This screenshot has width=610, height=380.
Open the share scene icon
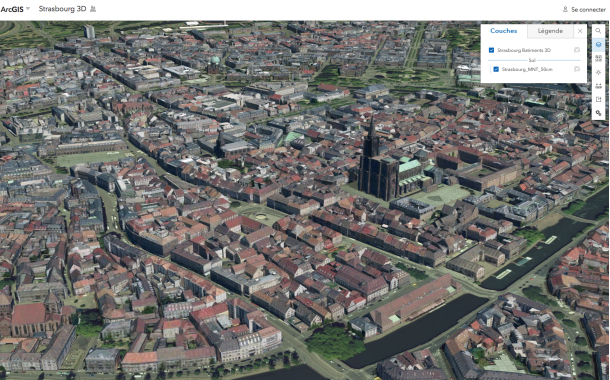pos(598,99)
